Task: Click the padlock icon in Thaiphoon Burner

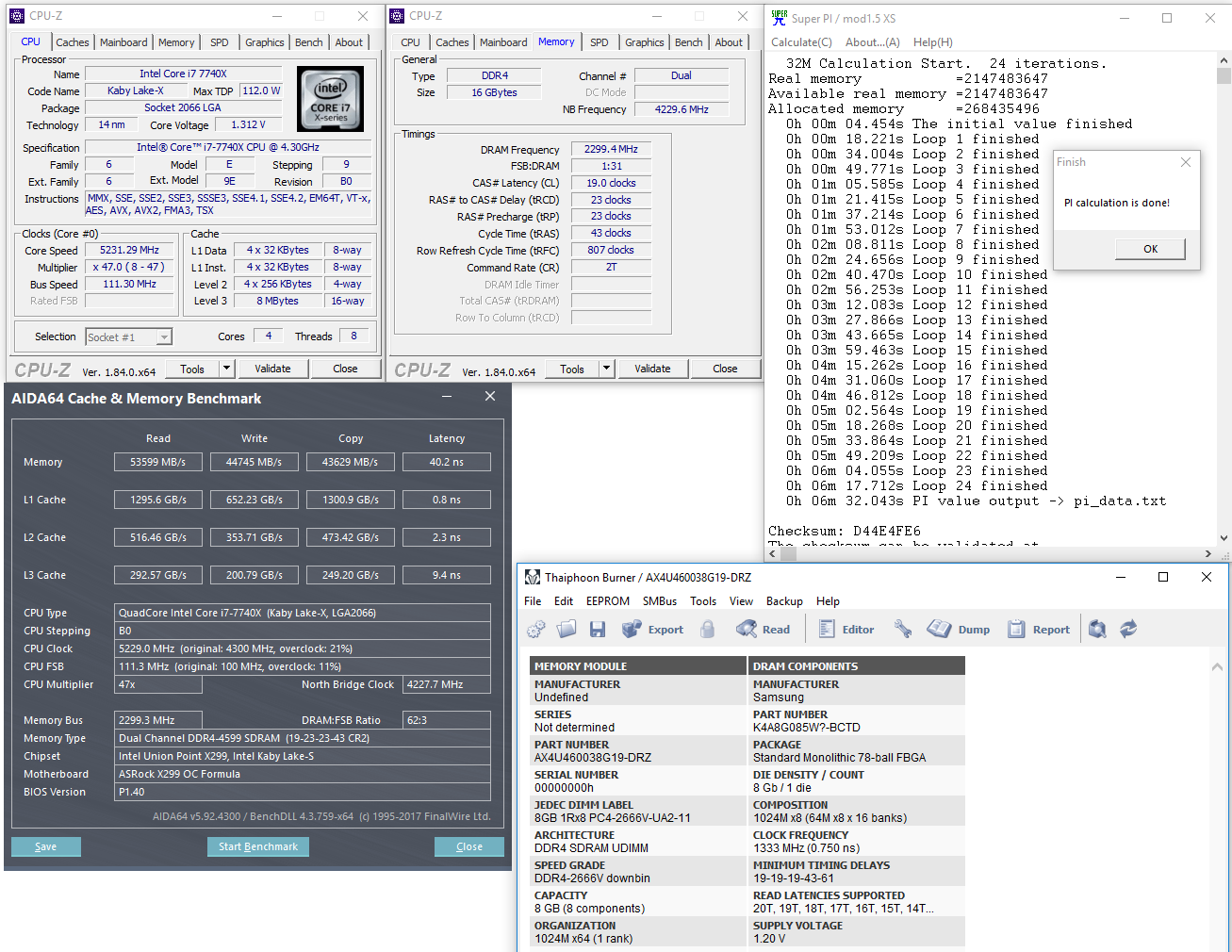Action: coord(708,630)
